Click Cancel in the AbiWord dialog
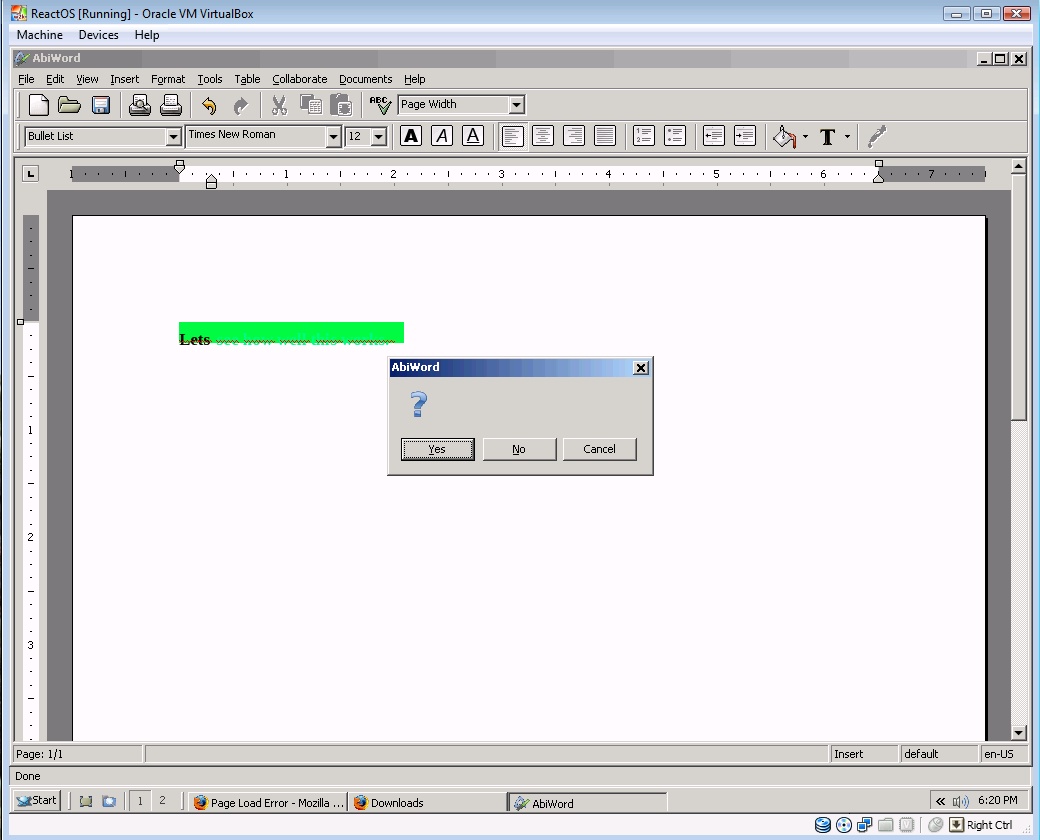Viewport: 1040px width, 840px height. (x=599, y=449)
